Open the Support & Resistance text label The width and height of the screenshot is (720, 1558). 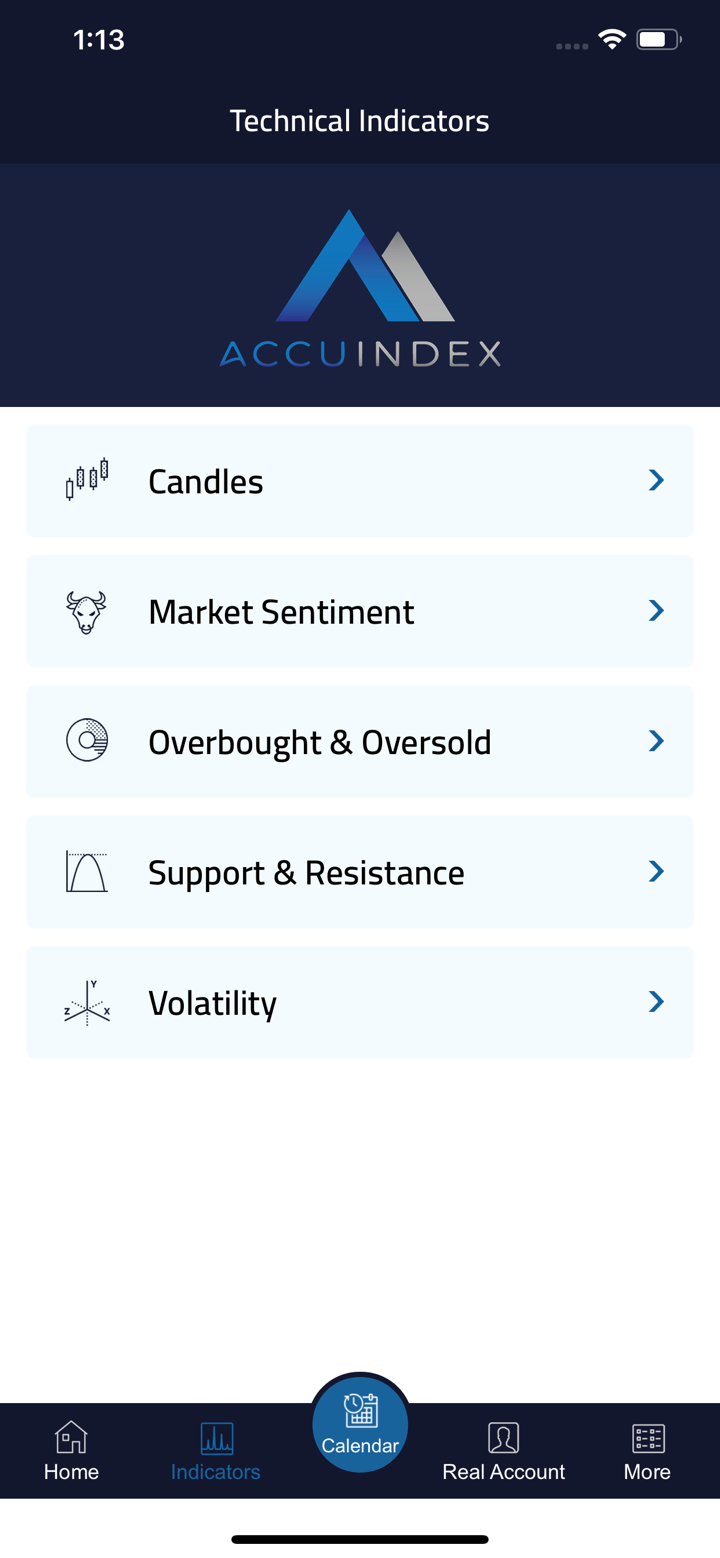pyautogui.click(x=306, y=873)
